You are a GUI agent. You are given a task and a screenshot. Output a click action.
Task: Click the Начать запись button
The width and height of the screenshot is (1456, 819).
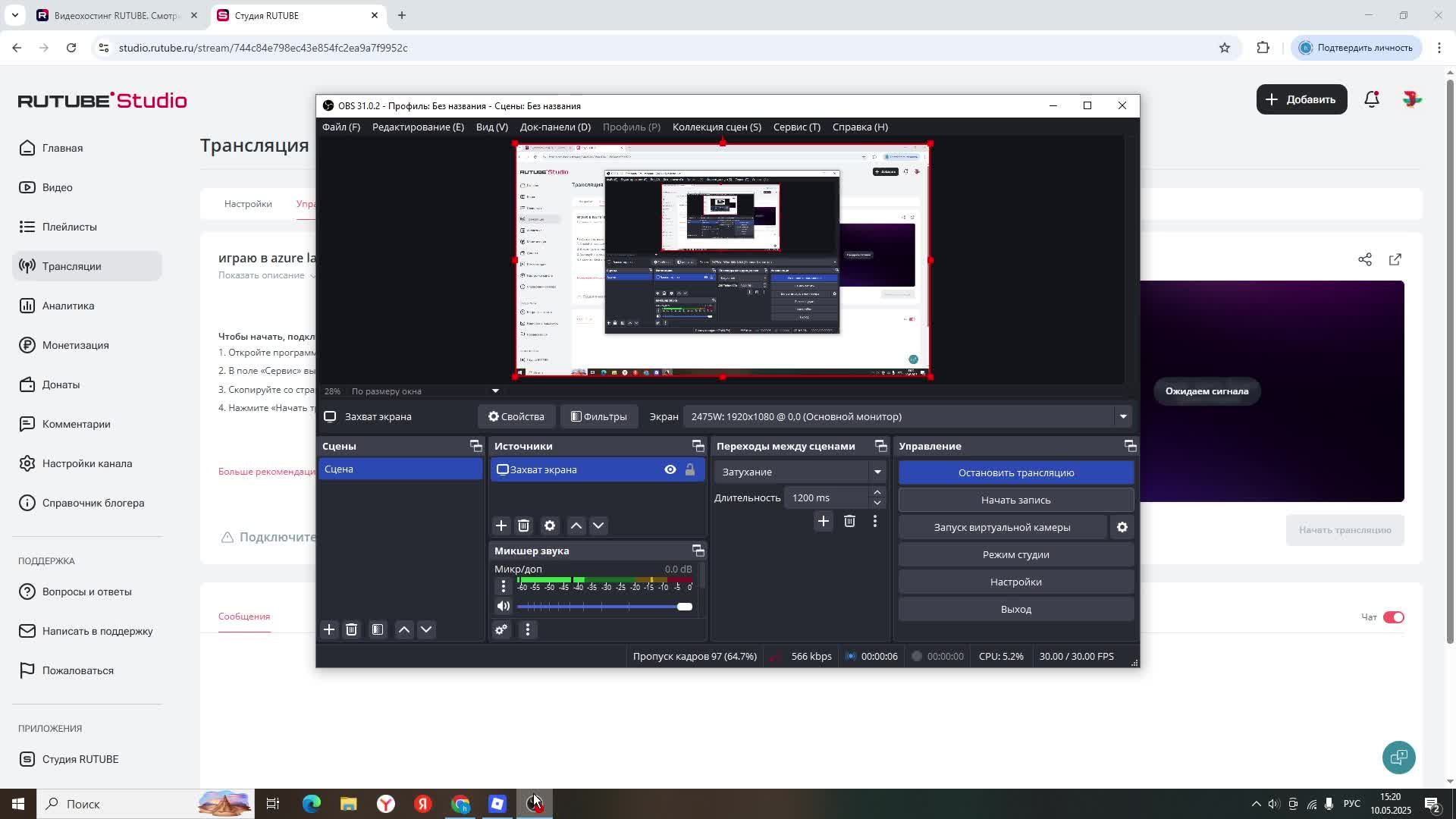coord(1015,500)
